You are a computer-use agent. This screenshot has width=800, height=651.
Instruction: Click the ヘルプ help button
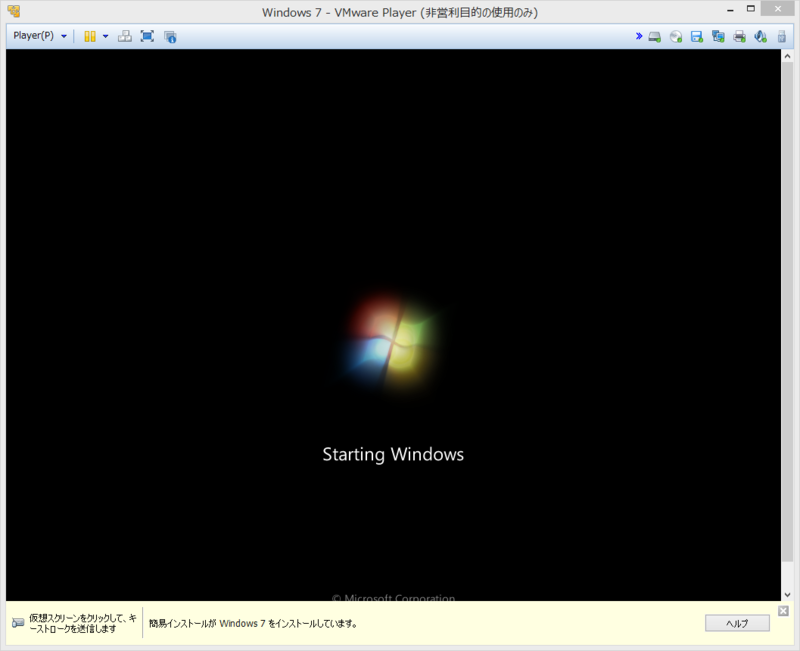tap(737, 623)
